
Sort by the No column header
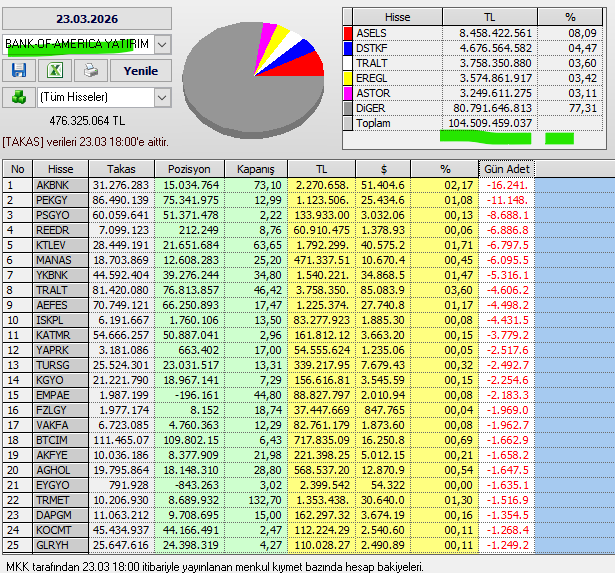(18, 169)
